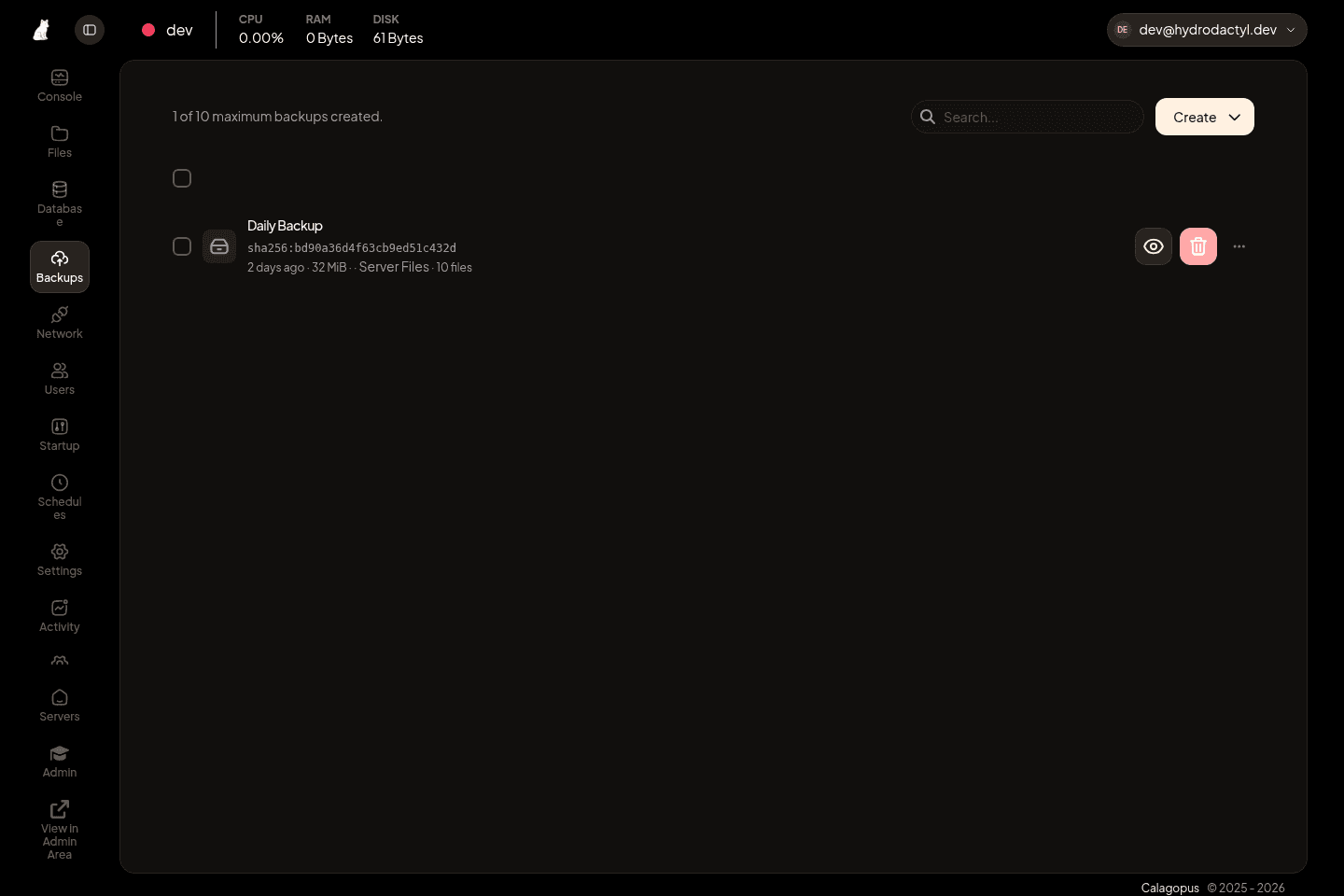Click the sha256 checksum text
This screenshot has width=1344, height=896.
[x=352, y=248]
